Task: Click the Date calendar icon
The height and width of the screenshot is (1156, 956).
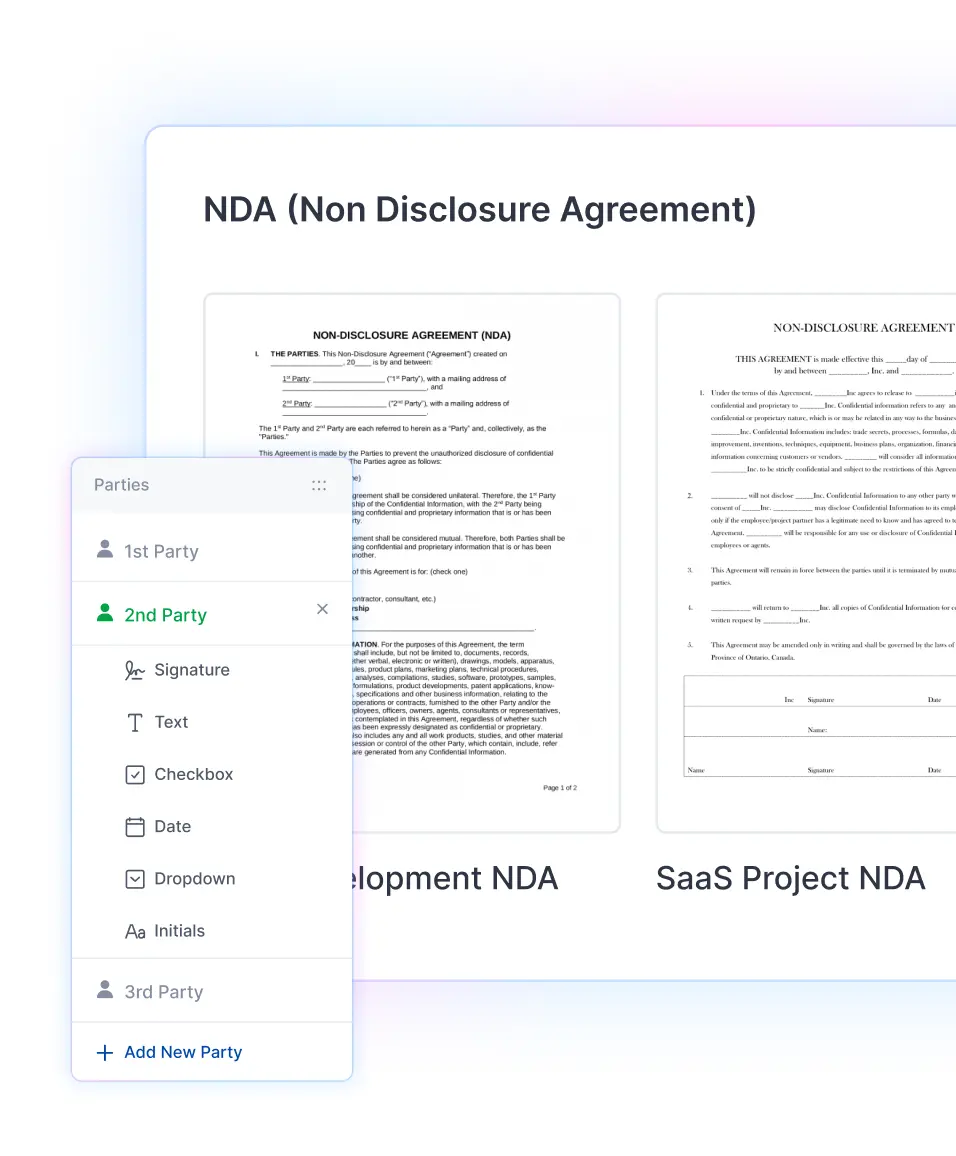Action: [135, 827]
